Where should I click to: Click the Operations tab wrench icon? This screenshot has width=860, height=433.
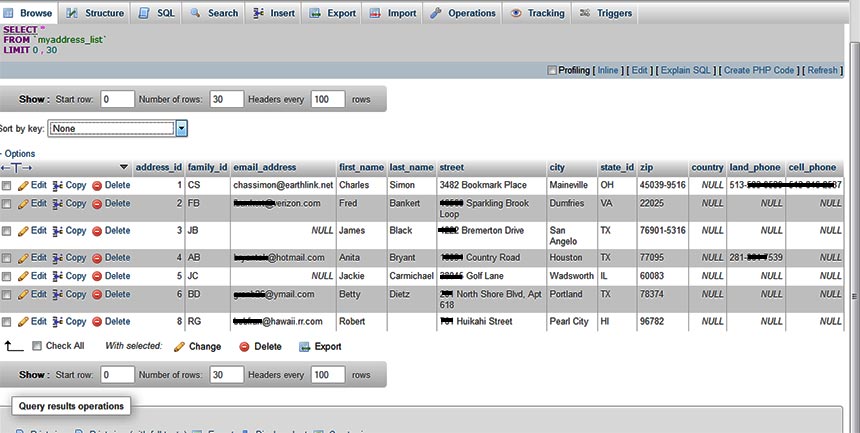click(435, 13)
